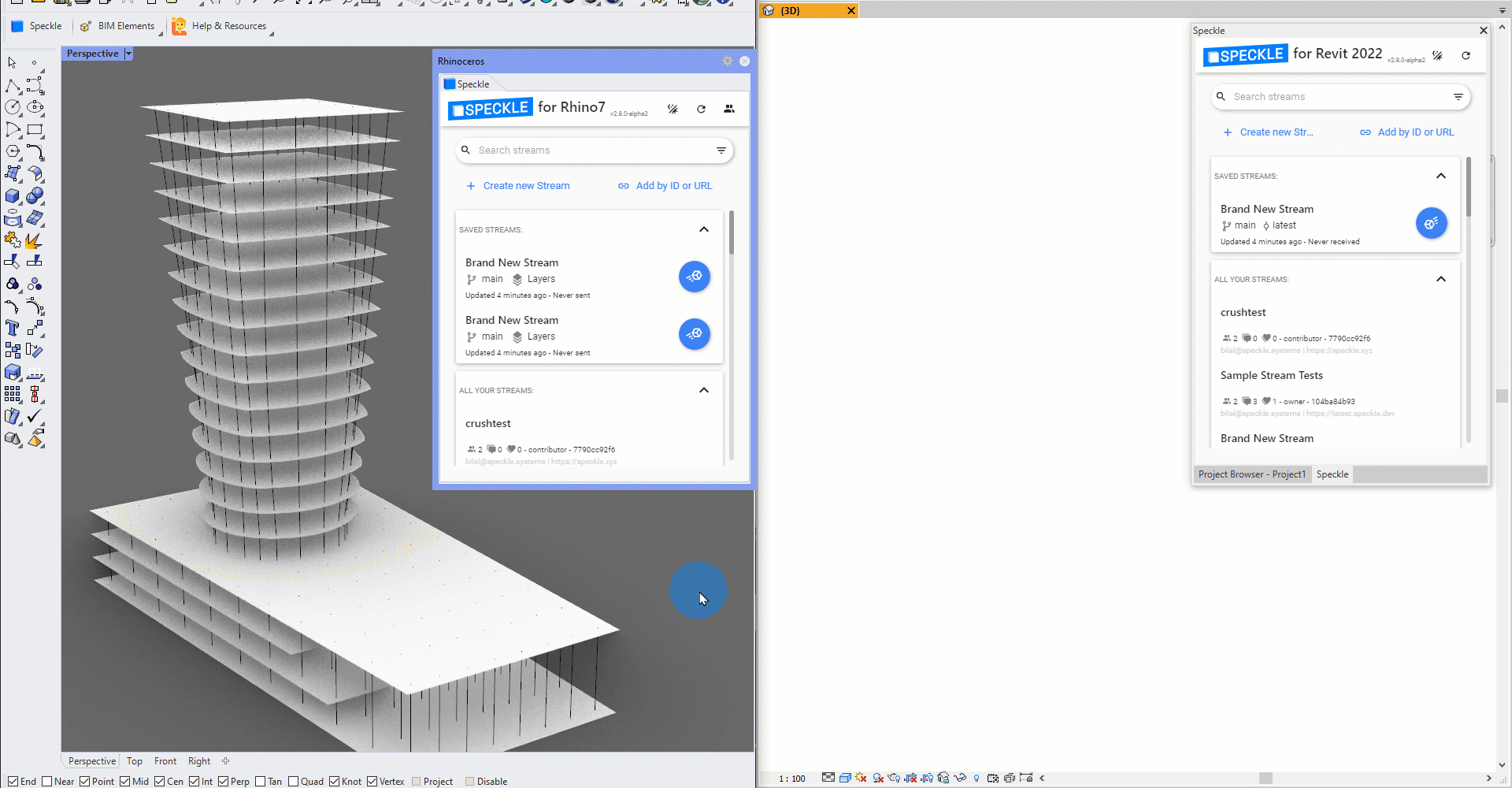Viewport: 1512px width, 788px height.
Task: Click the Rectangular Array grid tool
Action: 13,394
